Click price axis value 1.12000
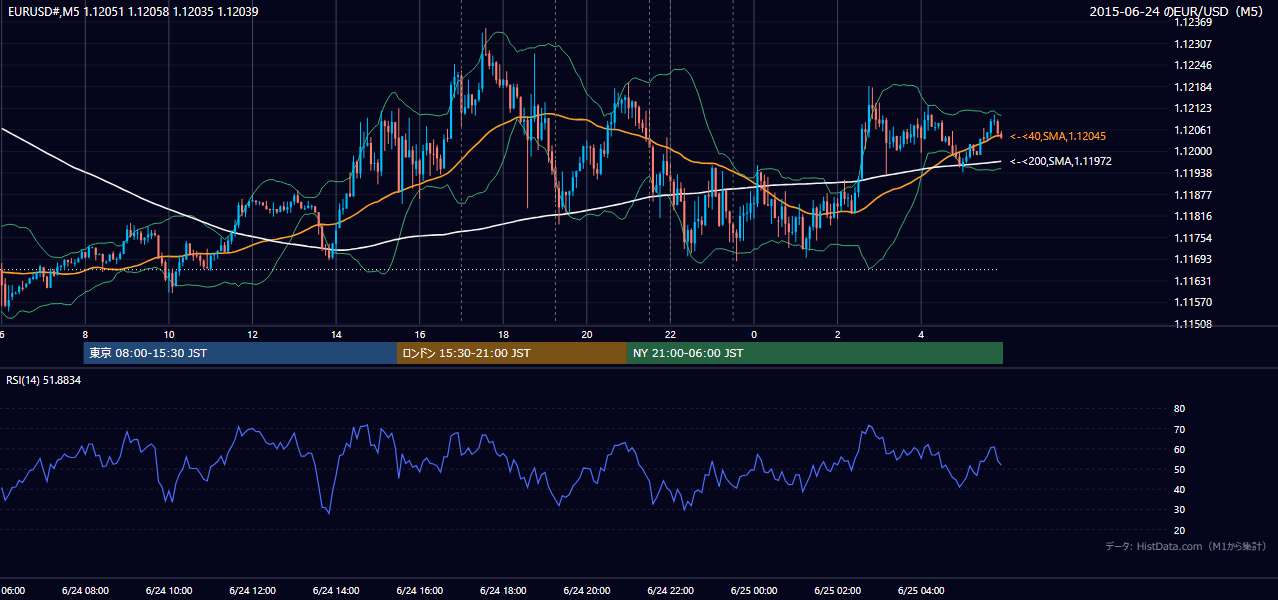 (x=1192, y=151)
